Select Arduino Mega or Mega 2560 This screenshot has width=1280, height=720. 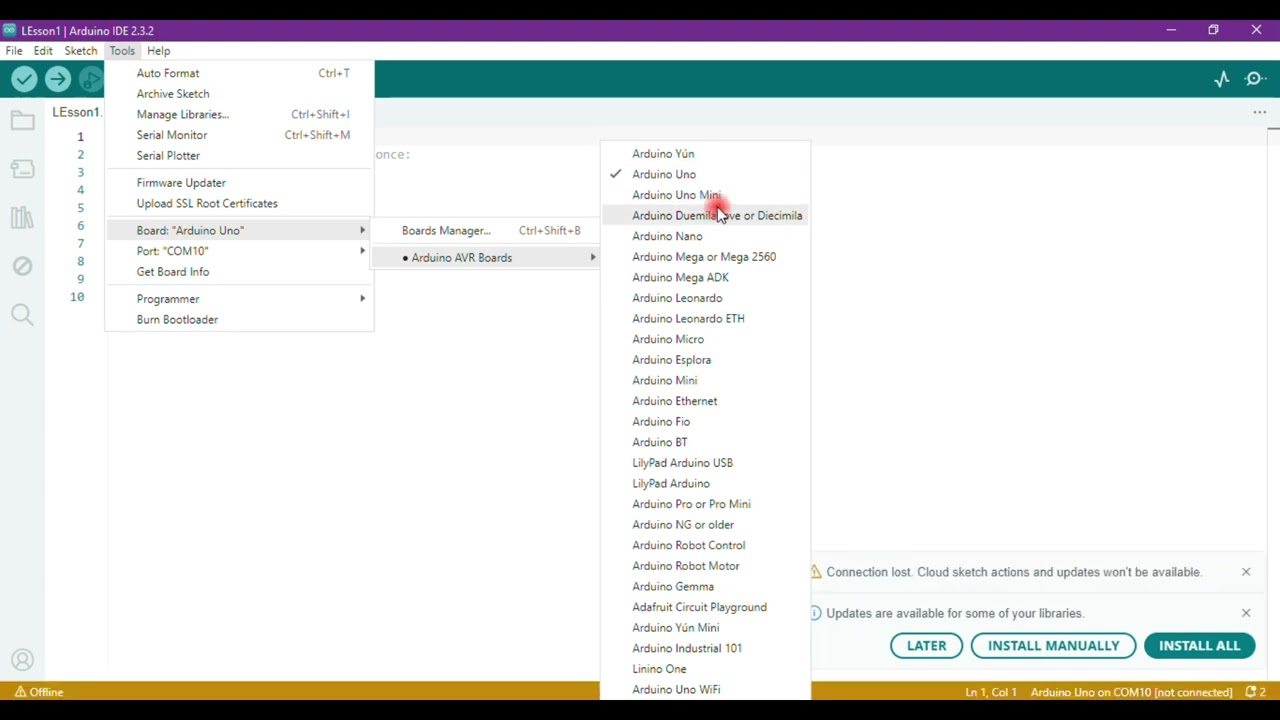705,257
